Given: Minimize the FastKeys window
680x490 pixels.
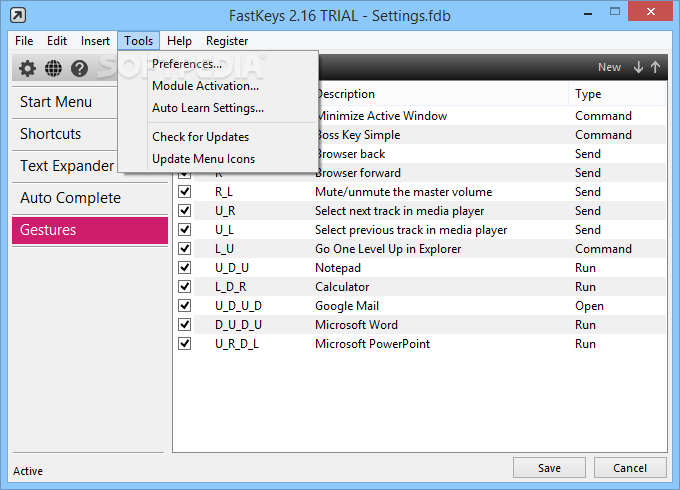Looking at the screenshot, I should [588, 14].
